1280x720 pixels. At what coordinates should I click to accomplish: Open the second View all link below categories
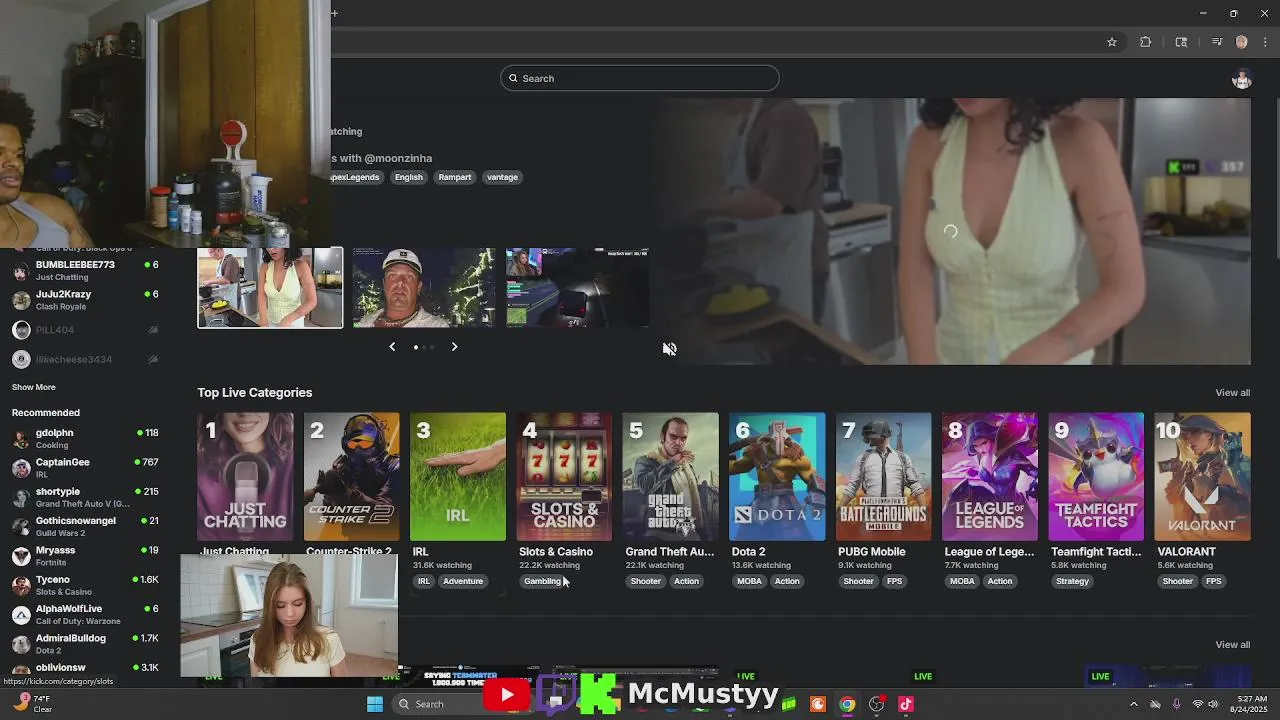tap(1232, 645)
